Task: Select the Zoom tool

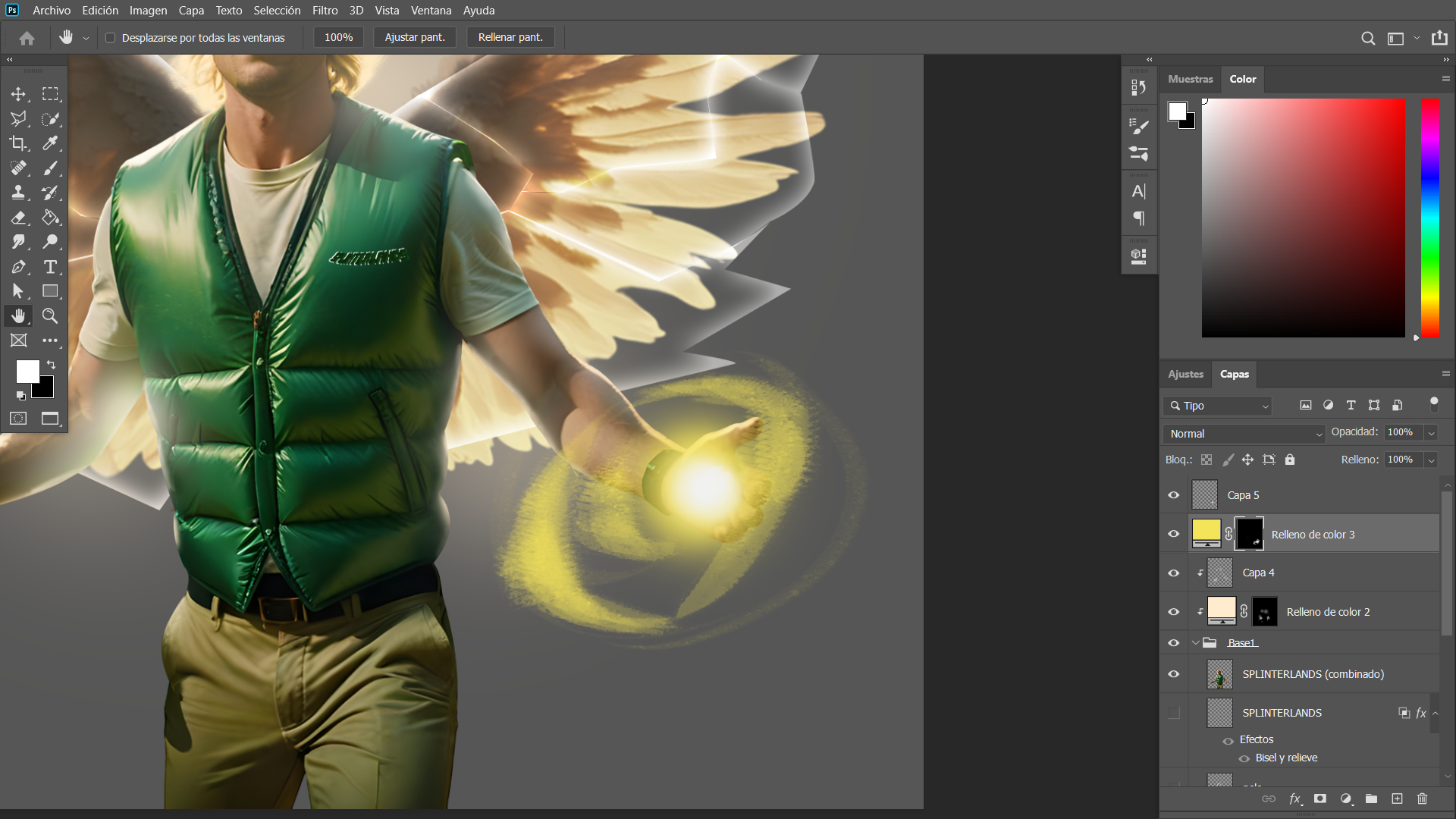Action: pyautogui.click(x=50, y=315)
